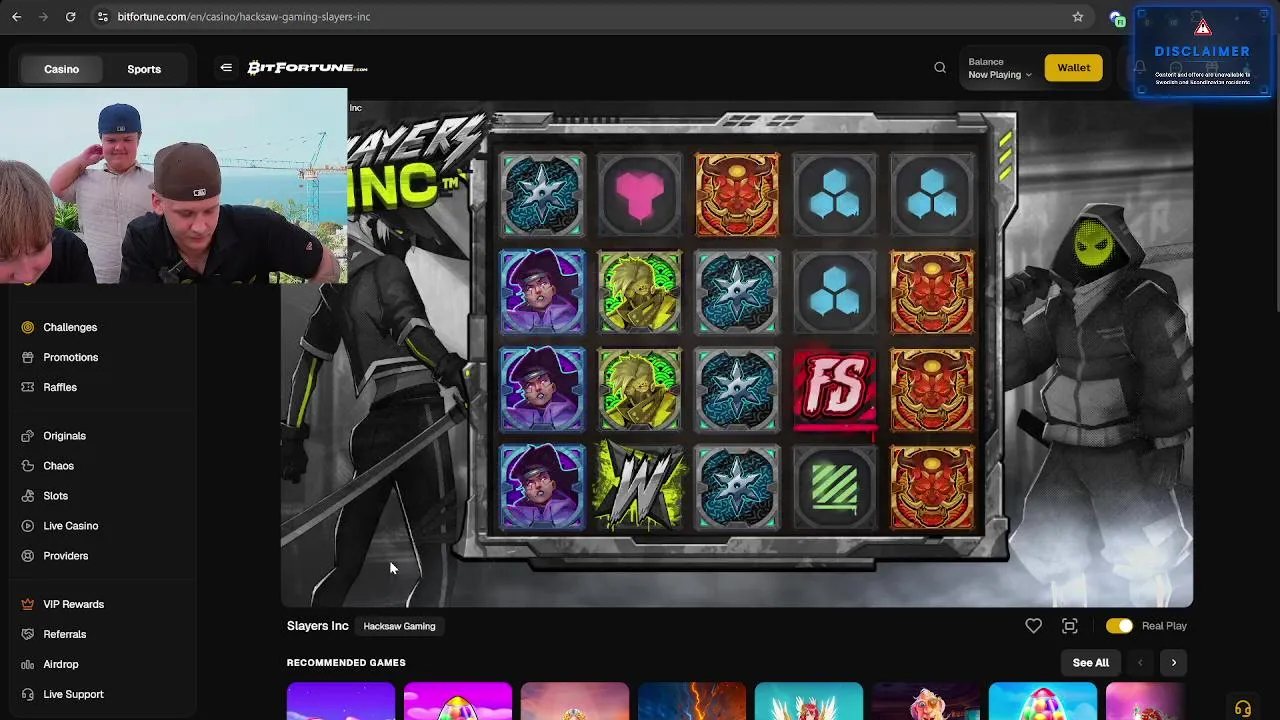Click the FS free spins symbol on reels
This screenshot has width=1280, height=720.
pyautogui.click(x=835, y=390)
